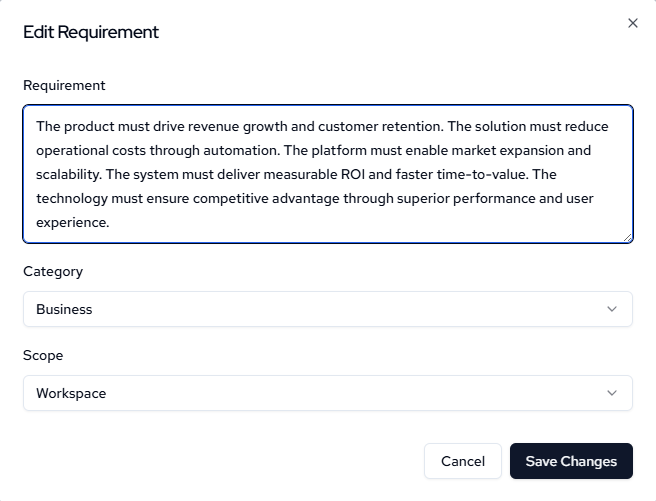Save Changes to the requirement
The height and width of the screenshot is (501, 656).
tap(571, 461)
